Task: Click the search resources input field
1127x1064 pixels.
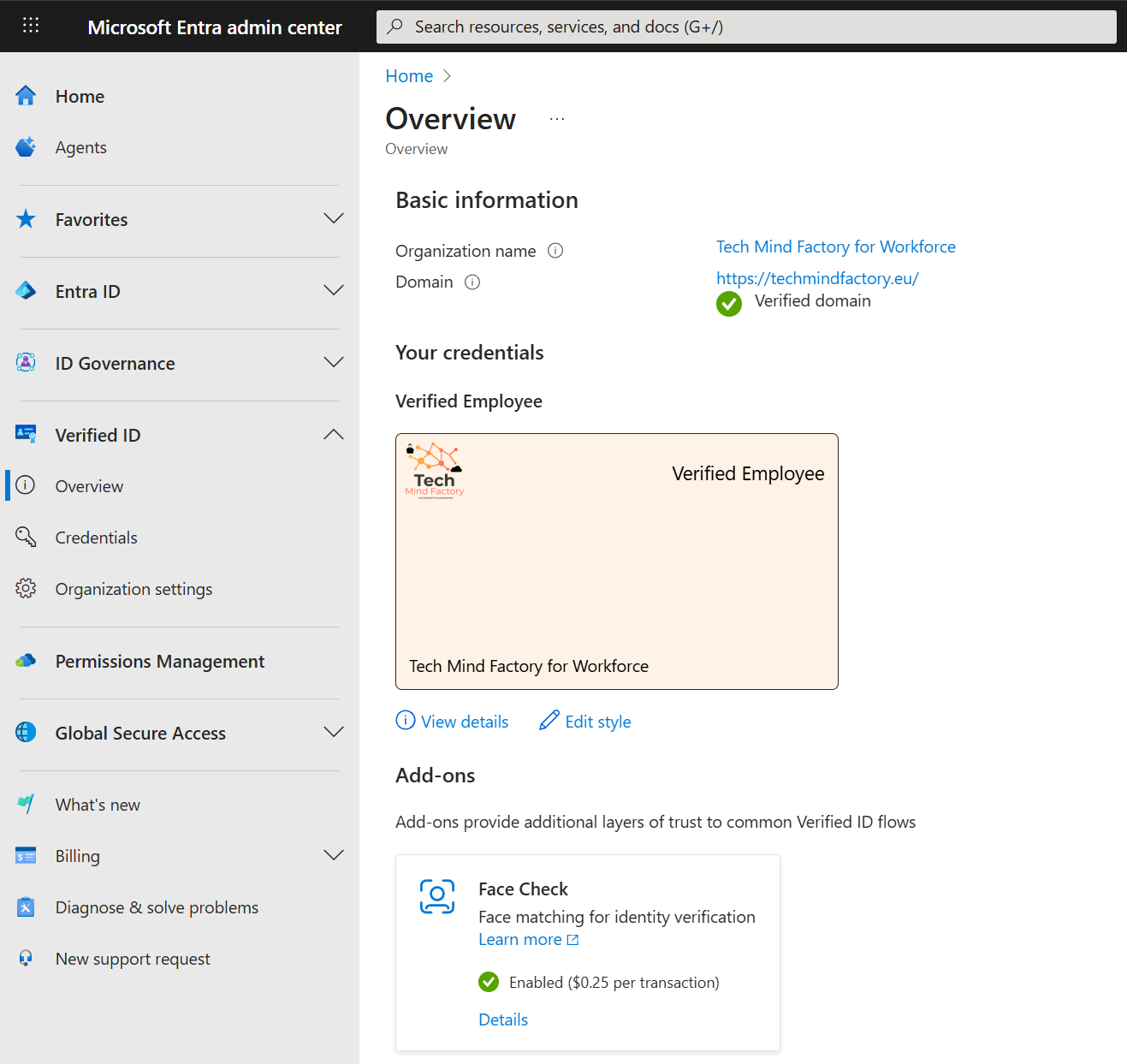Action: pos(746,27)
